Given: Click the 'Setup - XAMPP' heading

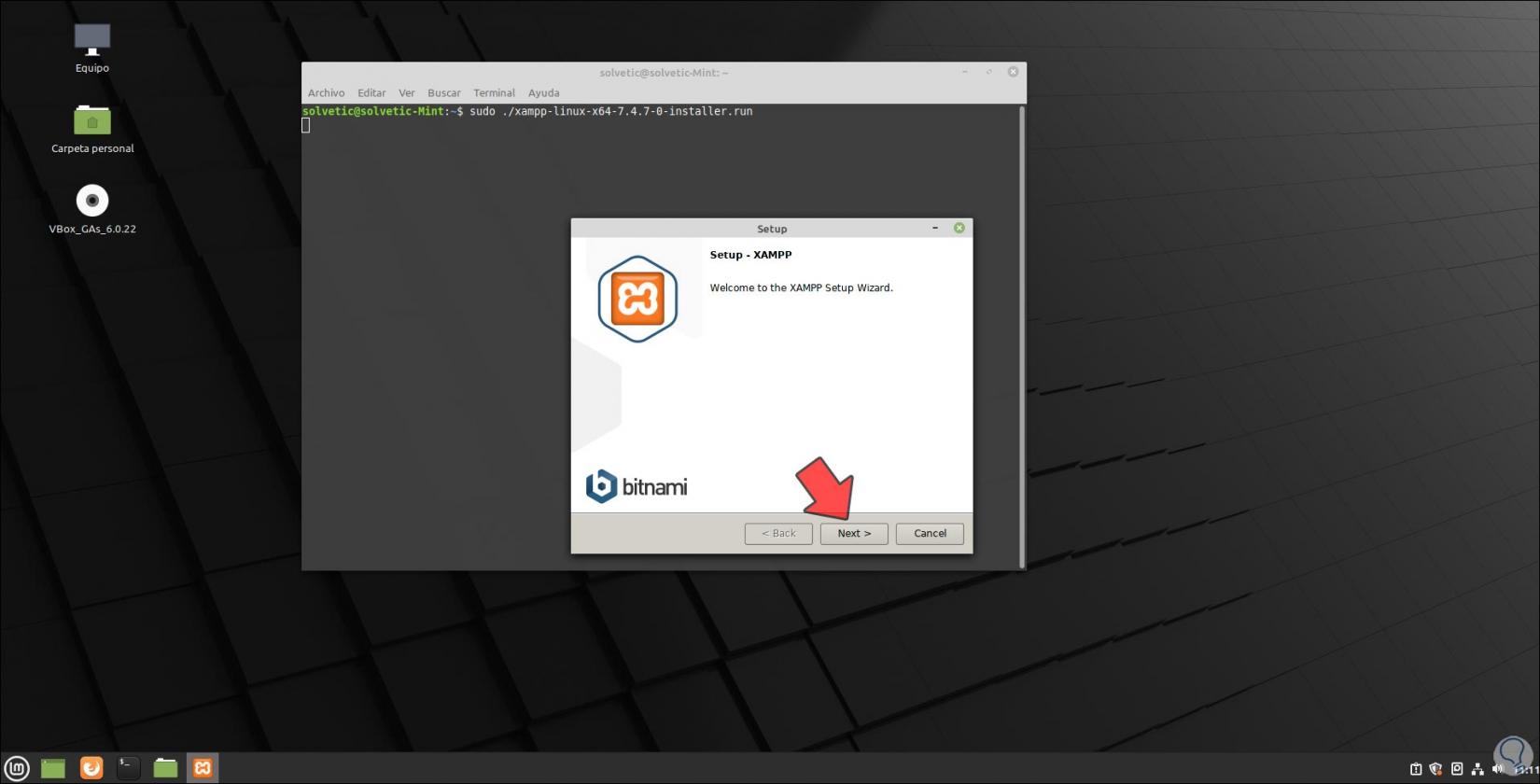Looking at the screenshot, I should click(750, 255).
